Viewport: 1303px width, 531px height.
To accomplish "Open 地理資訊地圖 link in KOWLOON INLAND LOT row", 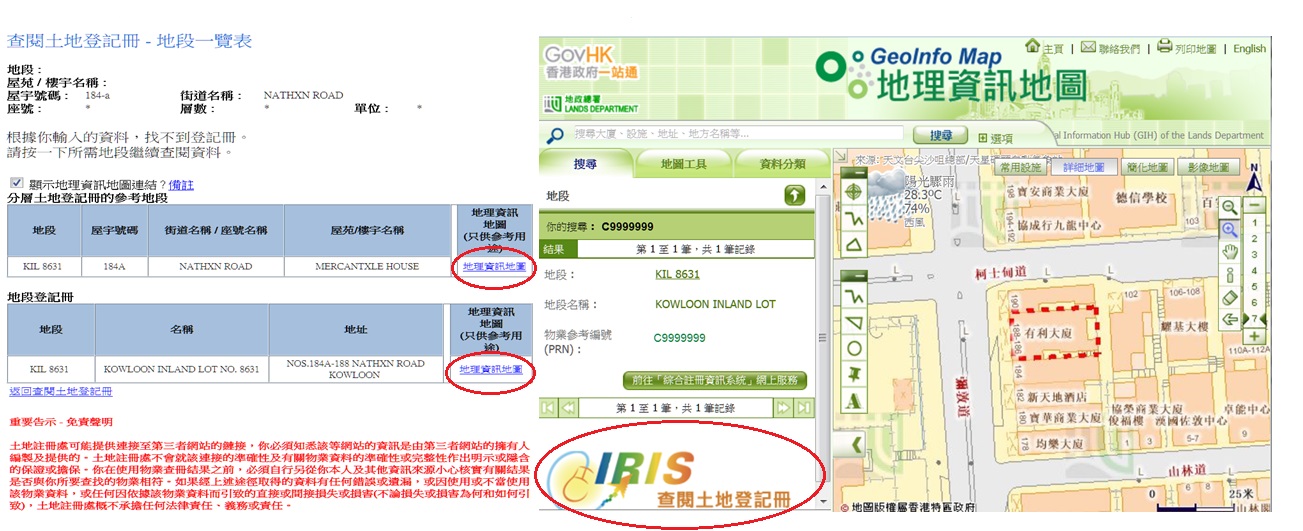I will (x=491, y=369).
